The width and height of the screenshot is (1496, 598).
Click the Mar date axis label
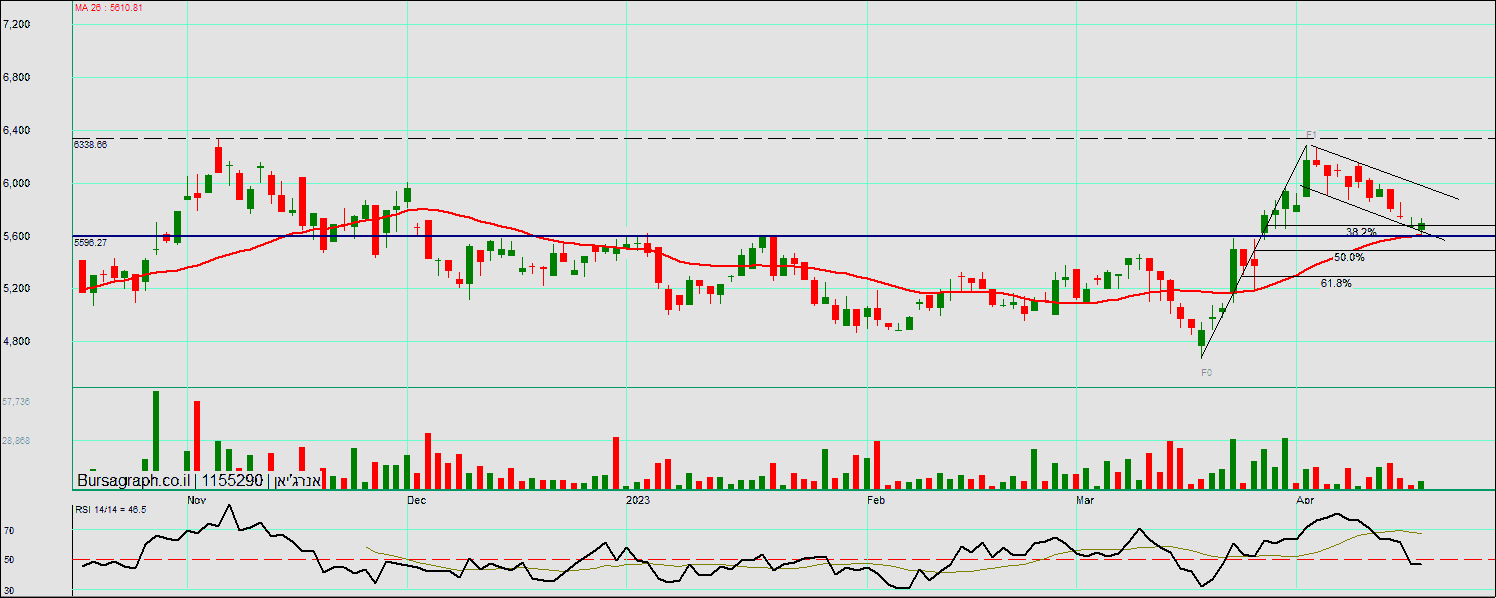(x=1085, y=498)
